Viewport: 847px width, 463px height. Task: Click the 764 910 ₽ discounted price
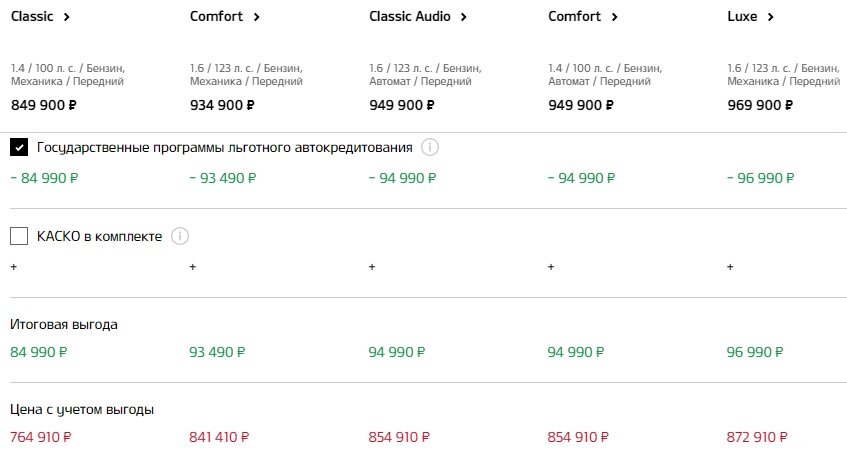41,437
